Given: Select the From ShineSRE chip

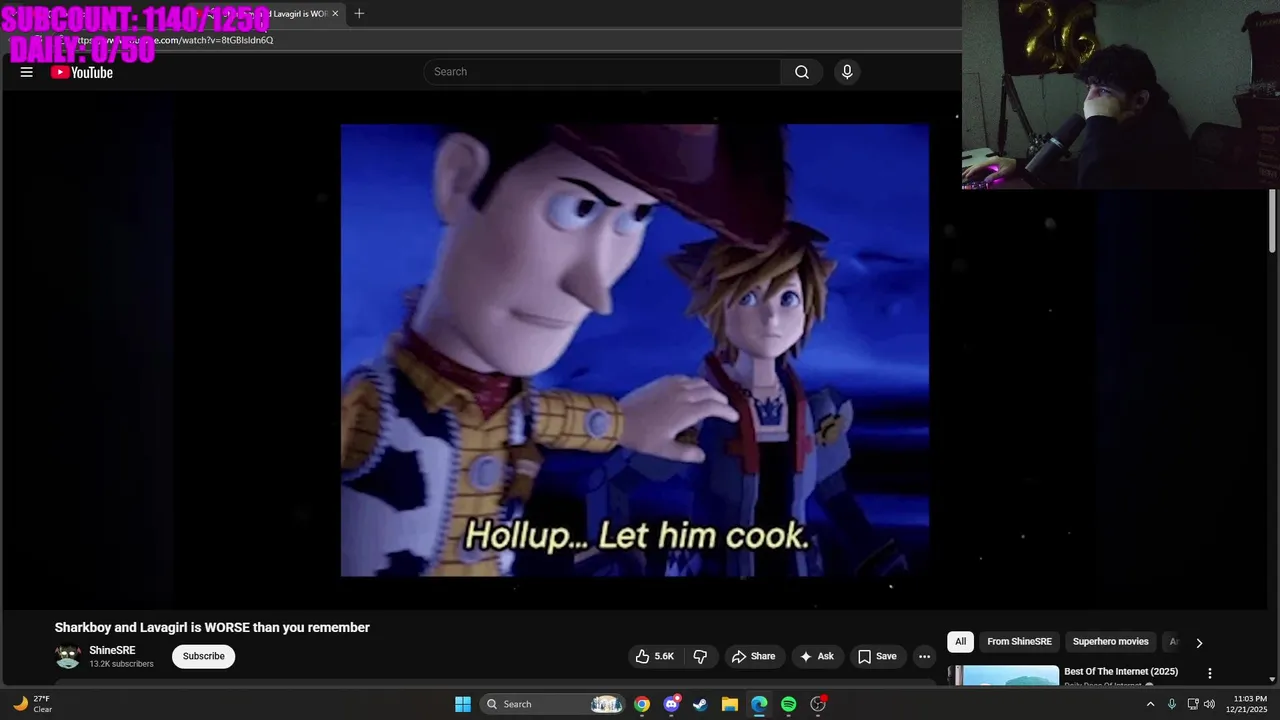Looking at the screenshot, I should click(x=1019, y=642).
